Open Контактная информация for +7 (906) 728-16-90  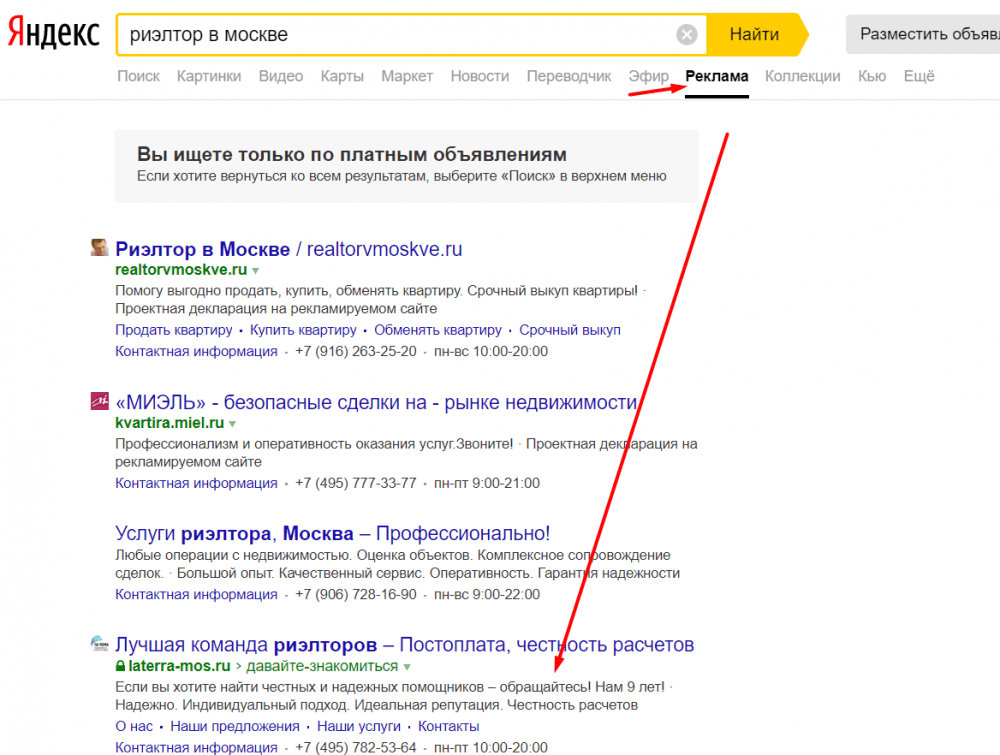coord(196,594)
